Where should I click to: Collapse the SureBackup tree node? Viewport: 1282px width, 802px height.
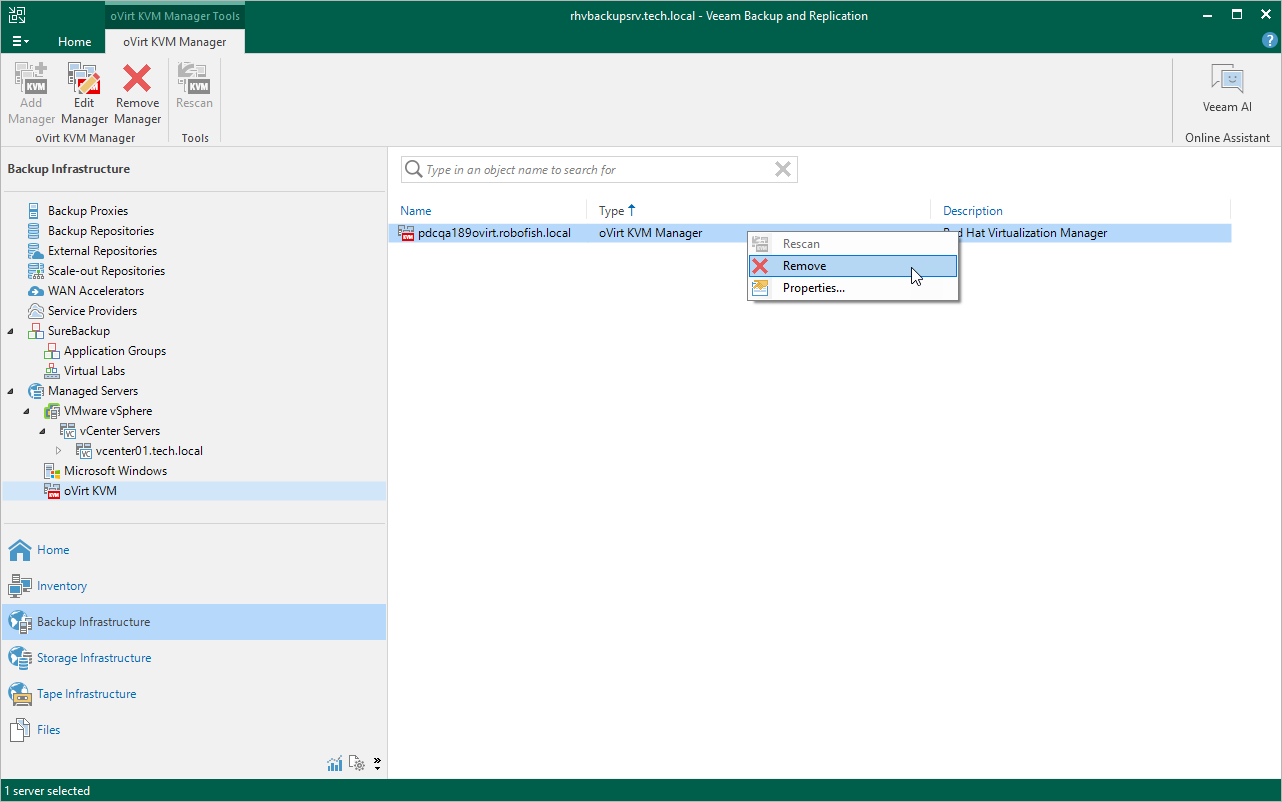tap(11, 331)
